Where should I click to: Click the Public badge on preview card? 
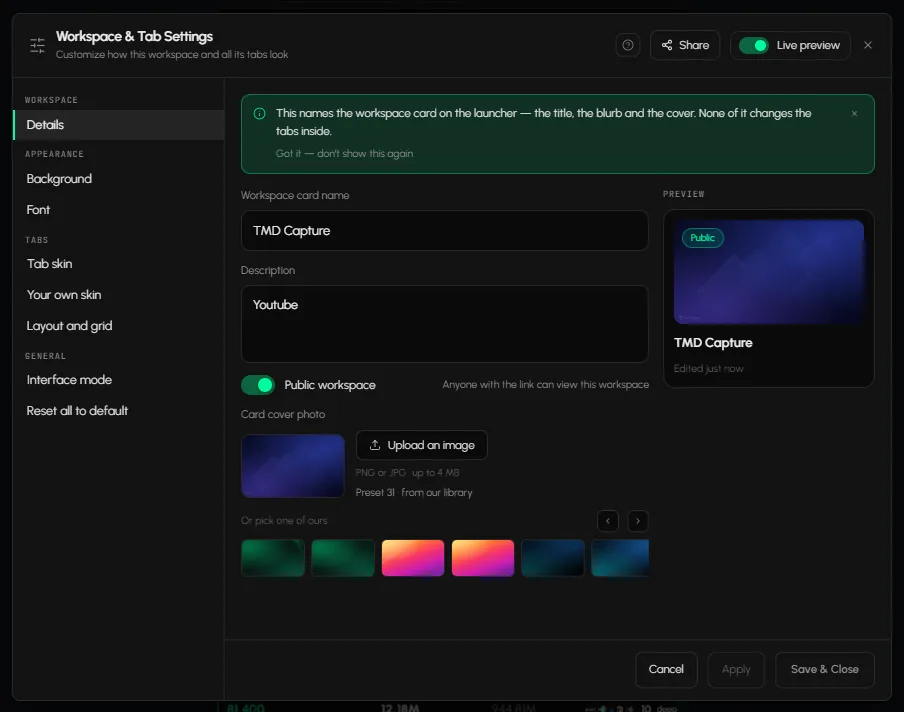pos(703,238)
